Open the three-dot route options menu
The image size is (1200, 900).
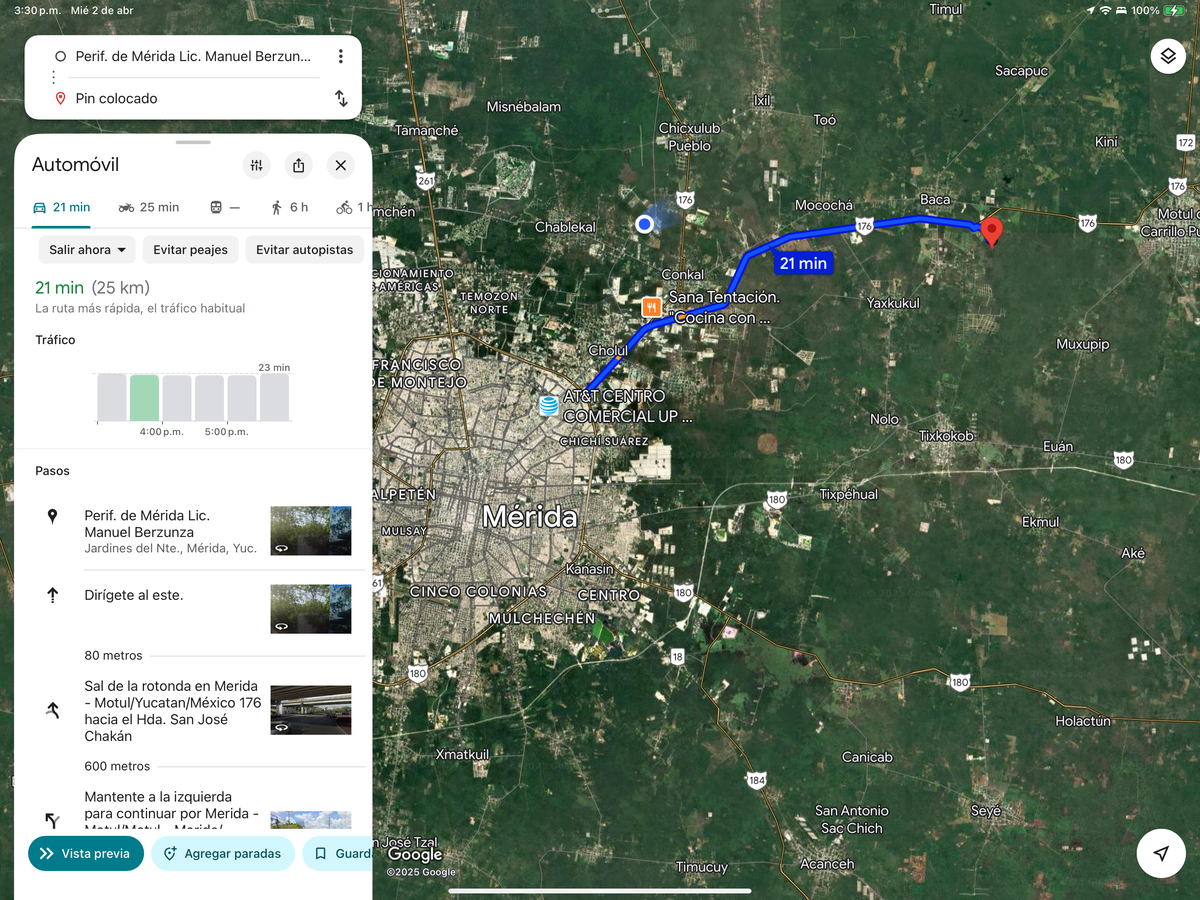[341, 57]
